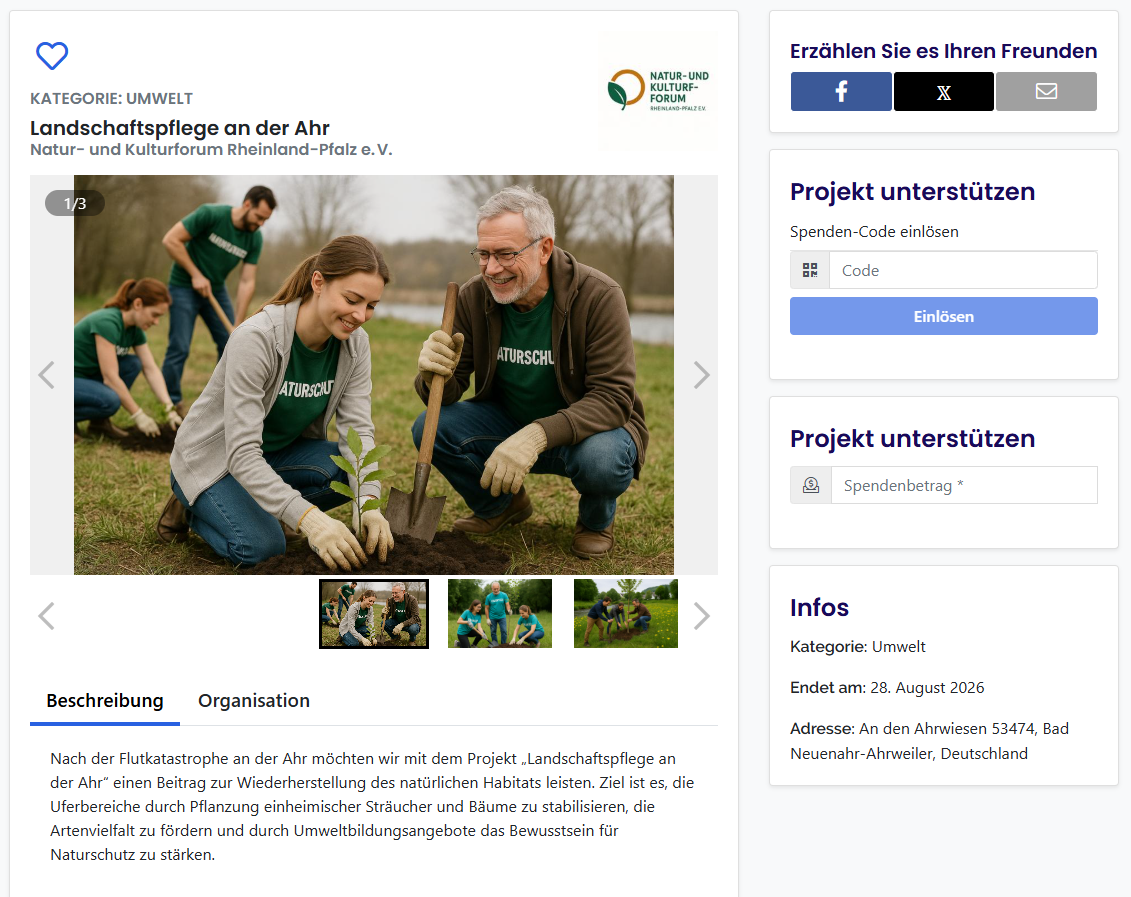This screenshot has height=897, width=1131.
Task: Share project on Facebook
Action: pos(841,92)
